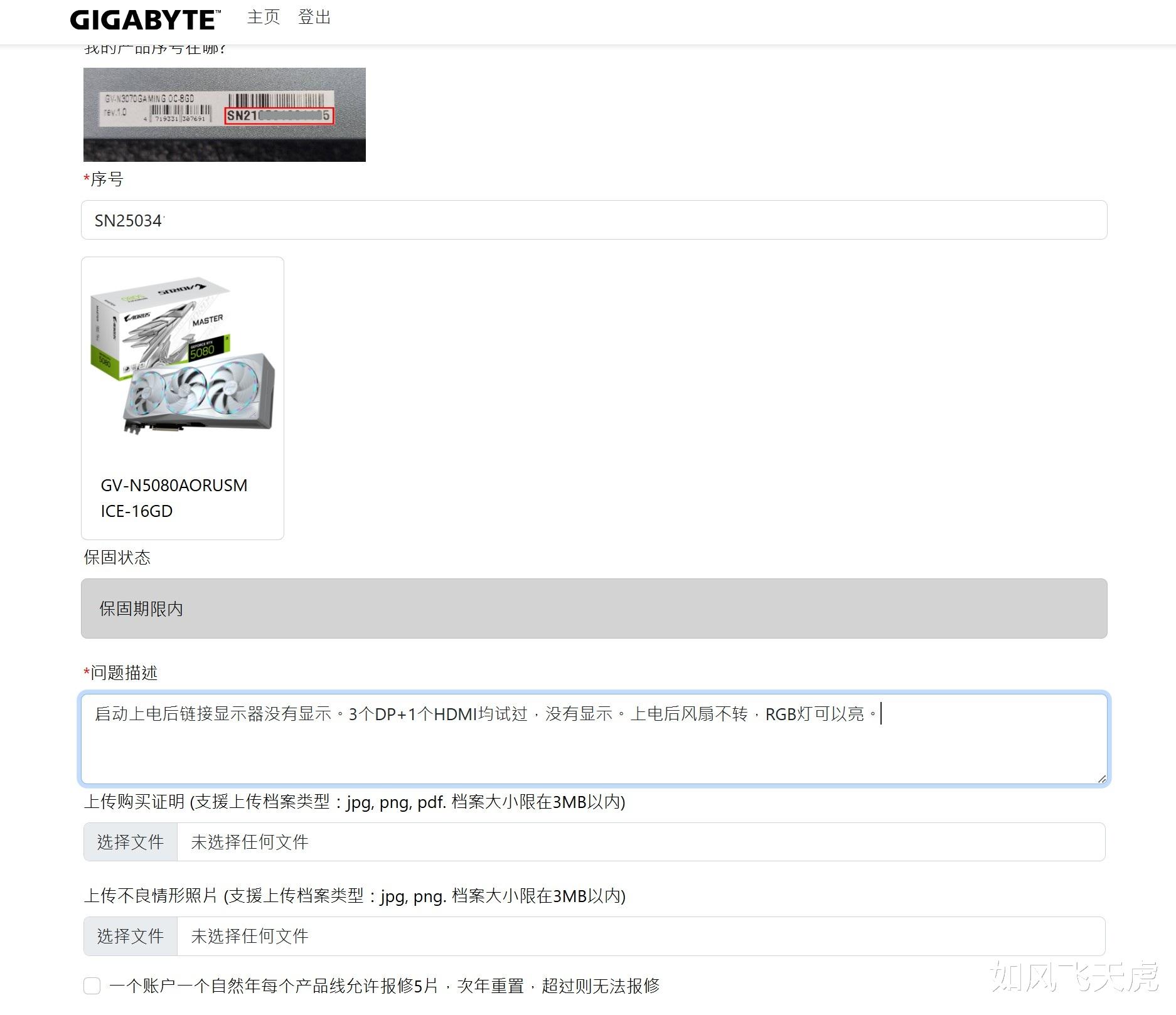Image resolution: width=1176 pixels, height=1015 pixels.
Task: Click the 一个账户一个自然年 terms text
Action: click(x=385, y=986)
